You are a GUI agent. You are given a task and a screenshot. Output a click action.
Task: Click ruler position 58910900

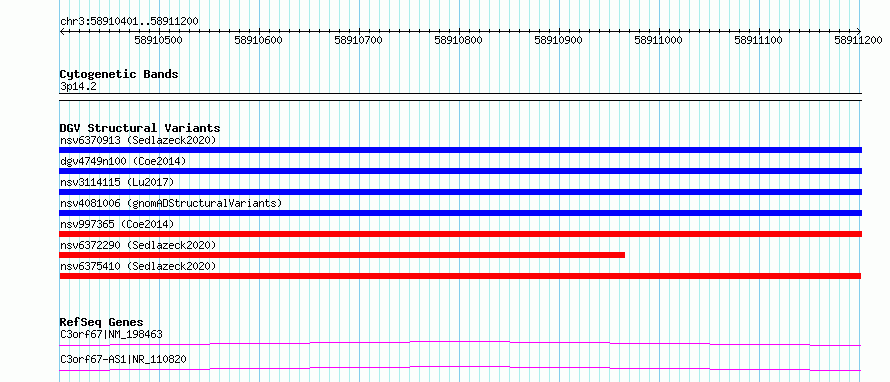[x=559, y=40]
